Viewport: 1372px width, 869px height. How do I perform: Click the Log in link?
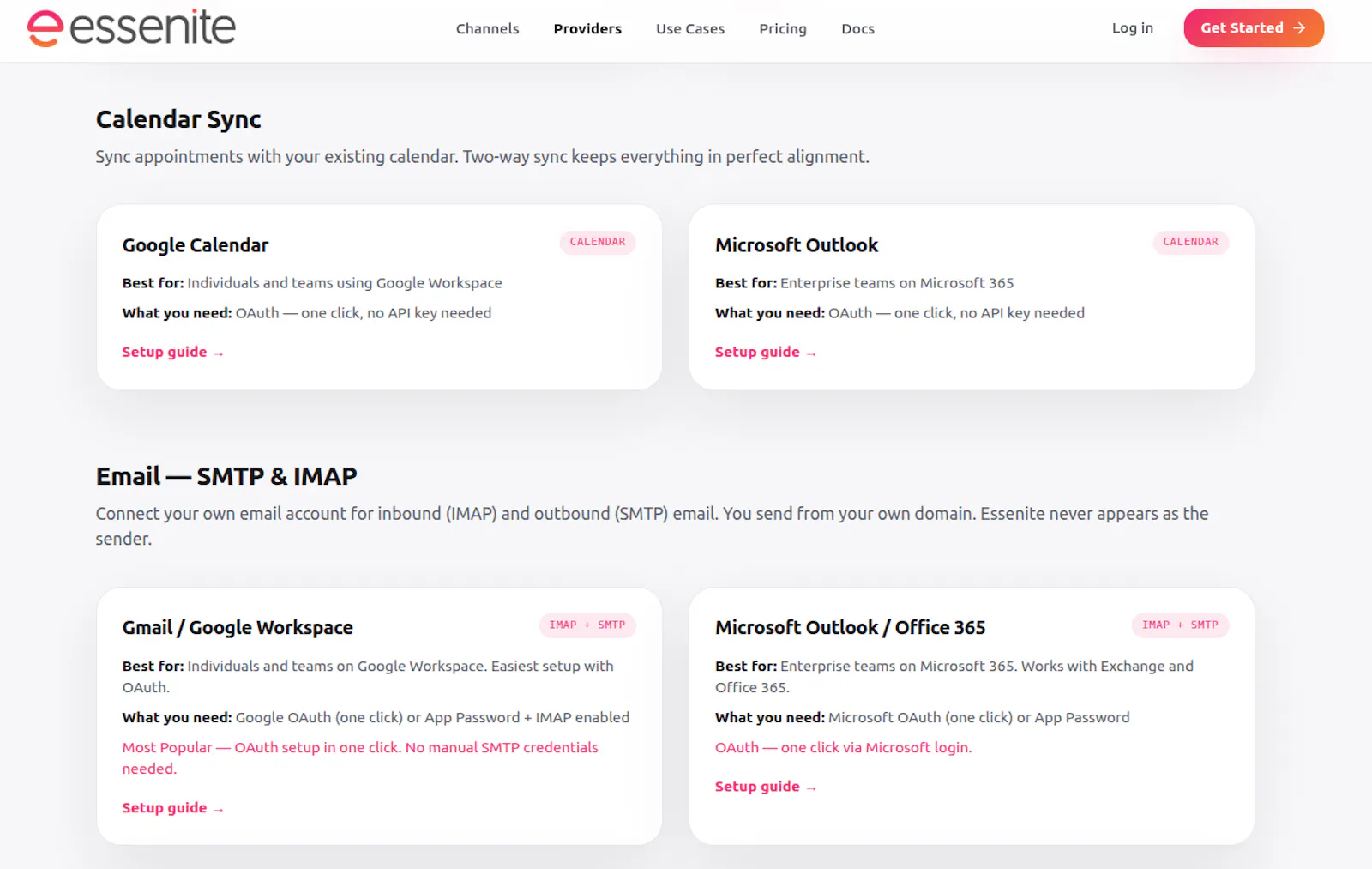pos(1133,28)
